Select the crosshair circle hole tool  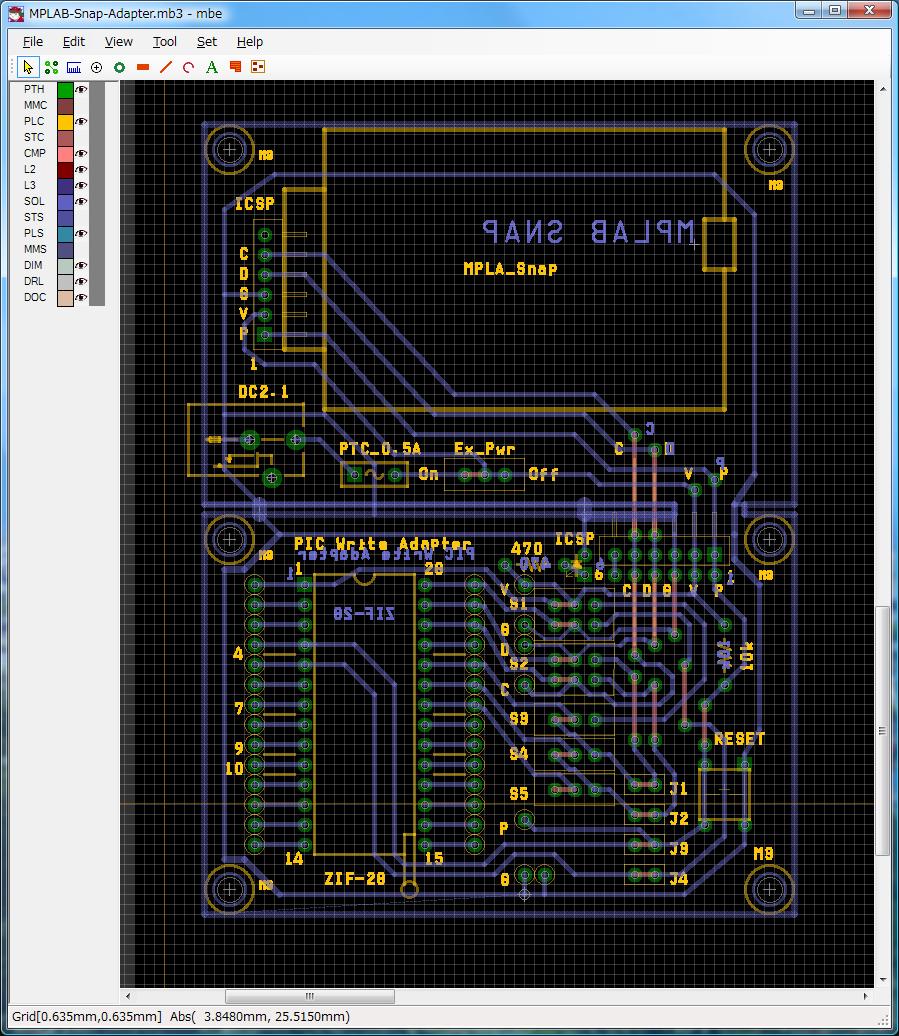(x=96, y=67)
